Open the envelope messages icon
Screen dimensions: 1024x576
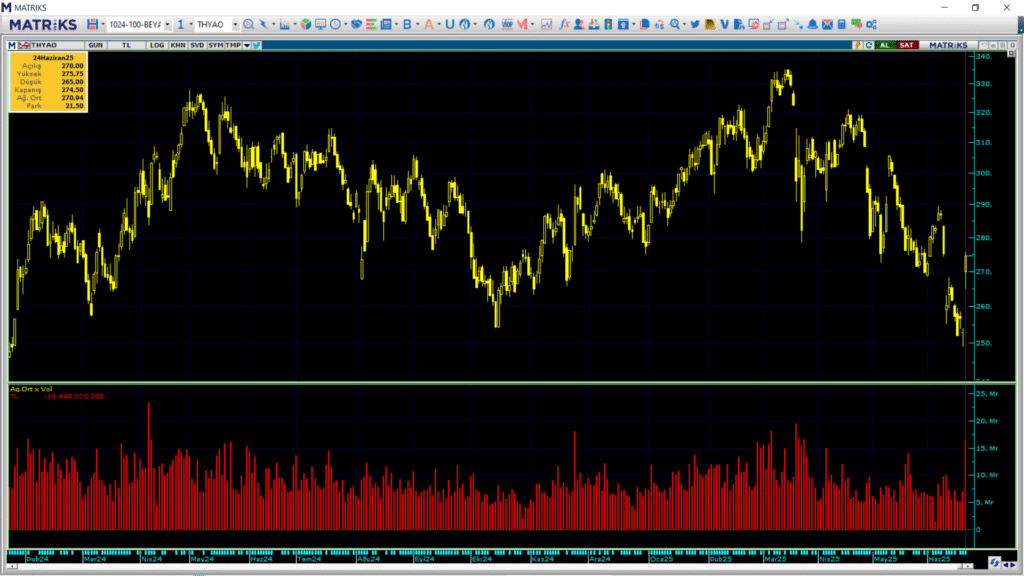(x=827, y=24)
